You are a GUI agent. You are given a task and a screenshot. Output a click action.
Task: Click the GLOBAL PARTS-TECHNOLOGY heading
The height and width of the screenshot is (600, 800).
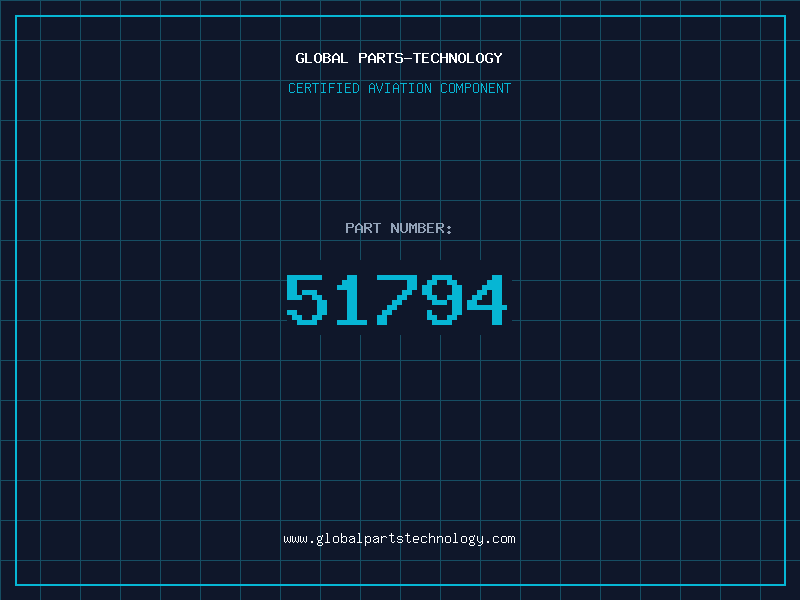click(x=399, y=58)
